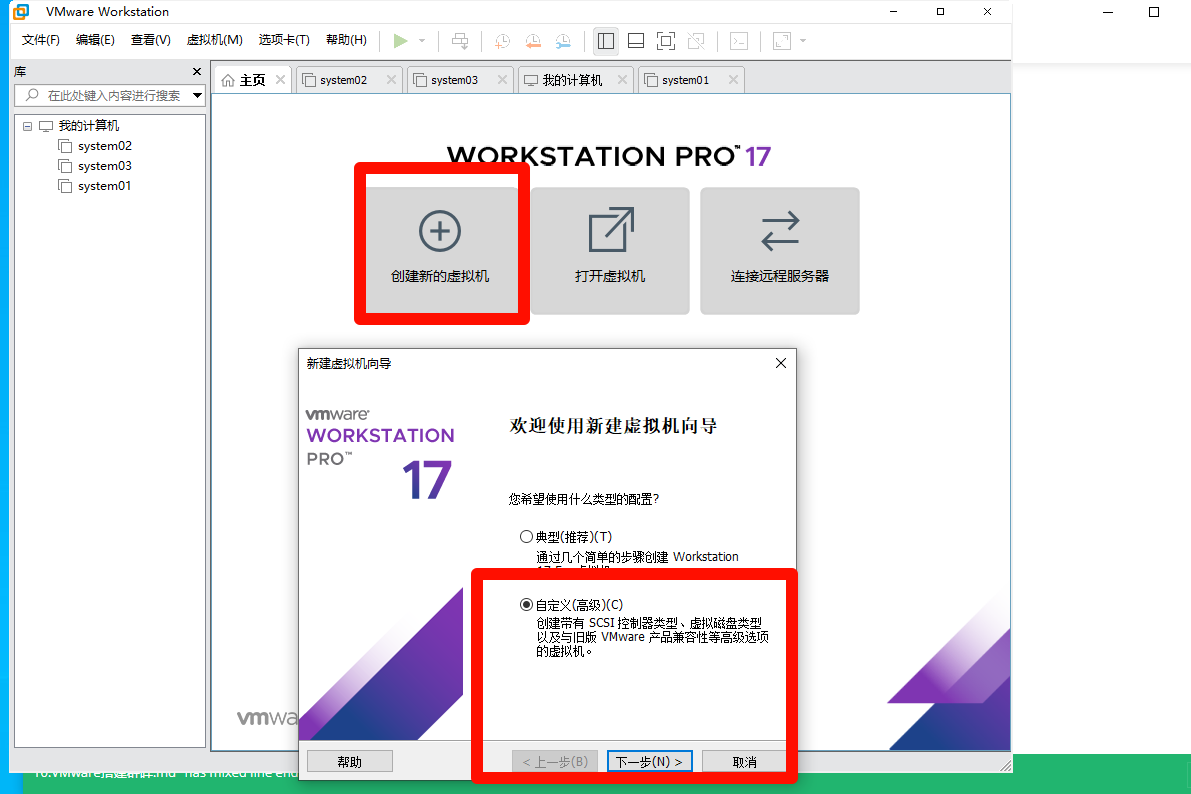The width and height of the screenshot is (1191, 794).
Task: Open the search filter dropdown in the library
Action: [x=196, y=96]
